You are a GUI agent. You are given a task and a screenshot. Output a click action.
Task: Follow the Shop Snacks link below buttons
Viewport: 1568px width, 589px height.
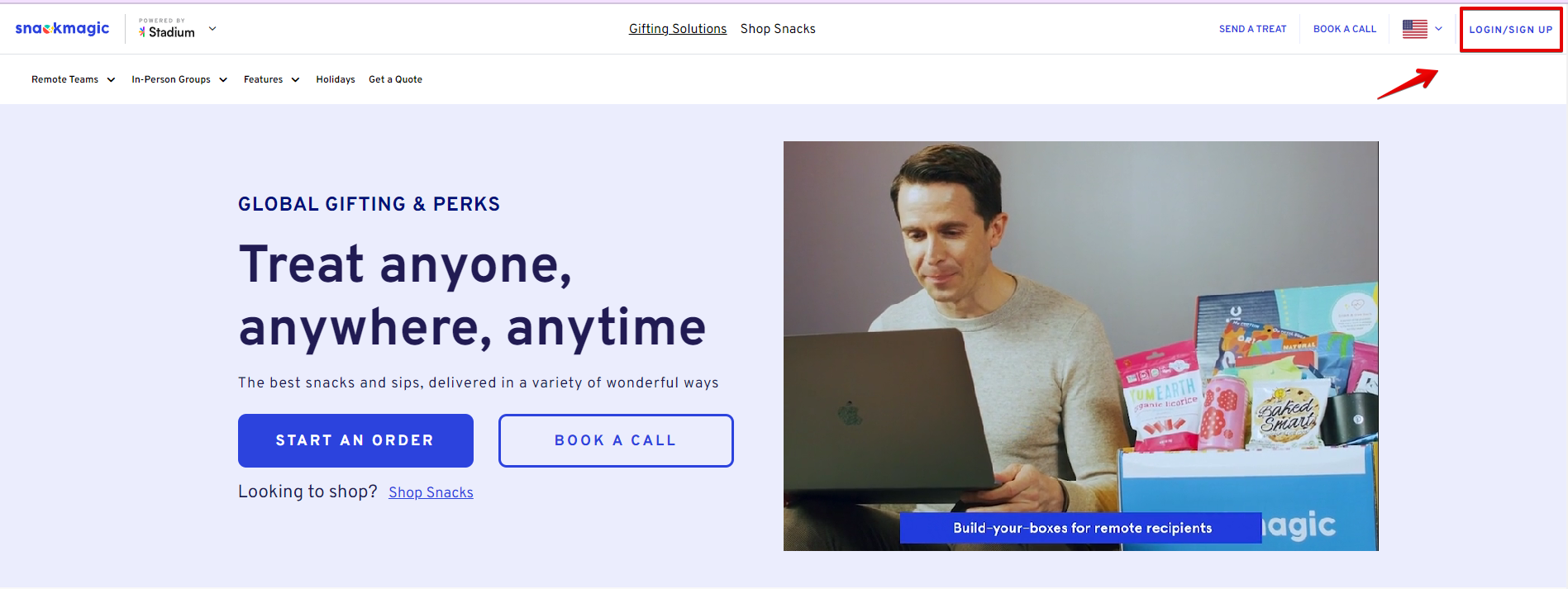point(431,492)
